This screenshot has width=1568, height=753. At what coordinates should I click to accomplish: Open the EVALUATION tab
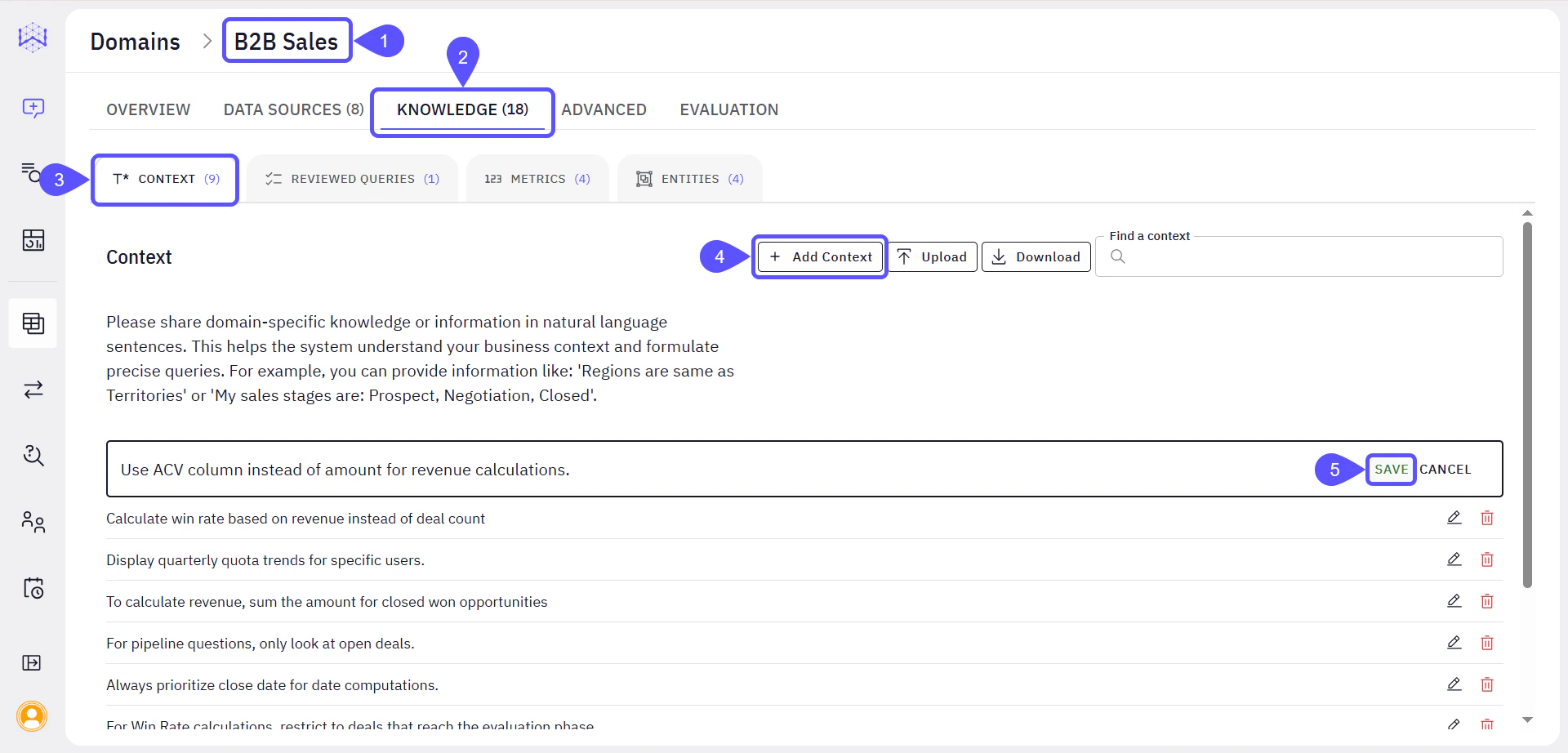coord(728,109)
